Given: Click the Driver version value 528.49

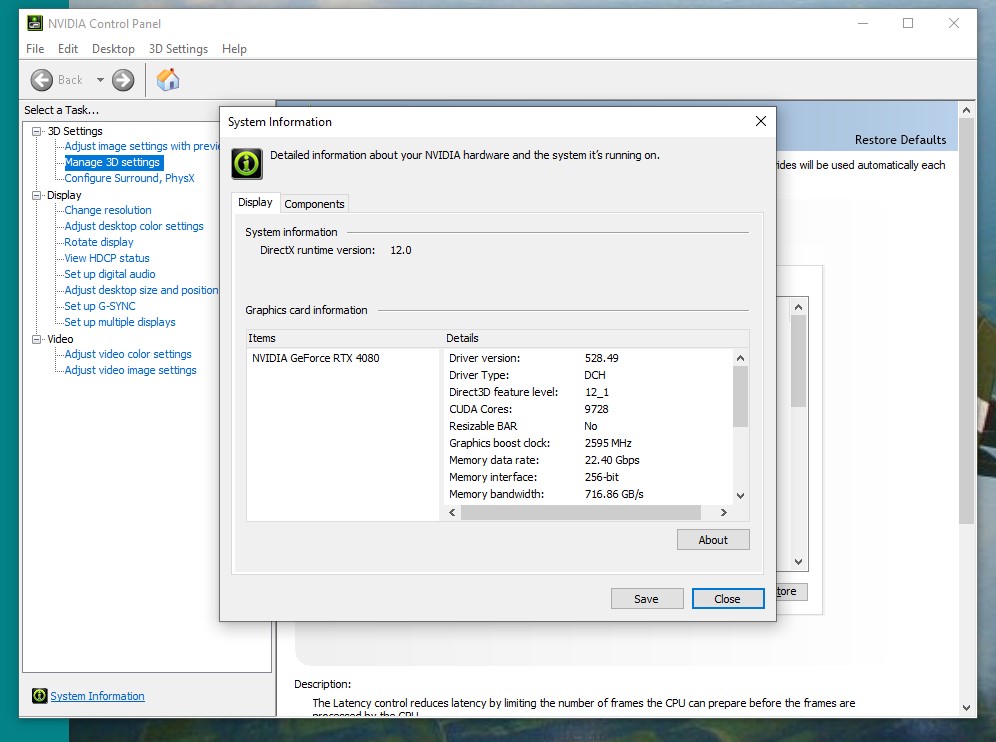Looking at the screenshot, I should pos(602,358).
